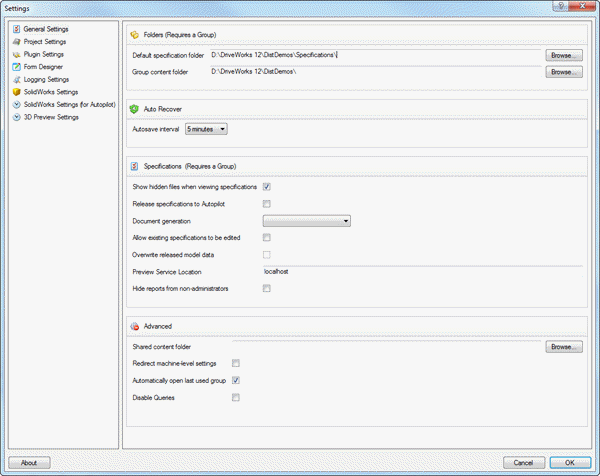Enable the Disable Queries checkbox

tap(236, 398)
